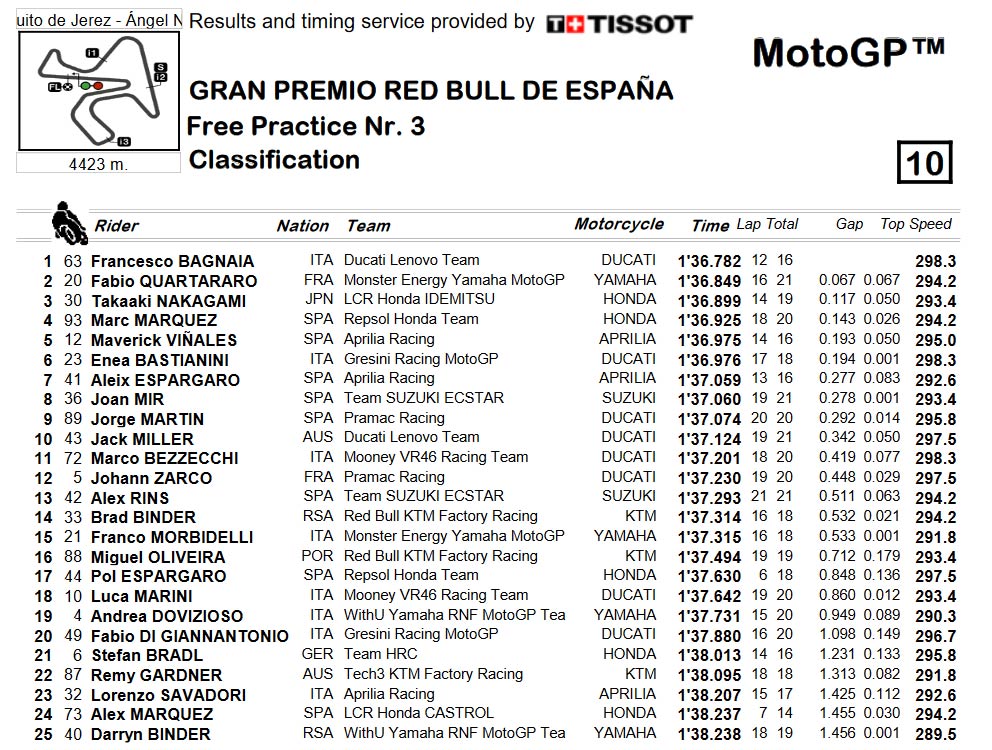Click the boxed number 10
Image resolution: width=992 pixels, height=750 pixels.
coord(924,163)
